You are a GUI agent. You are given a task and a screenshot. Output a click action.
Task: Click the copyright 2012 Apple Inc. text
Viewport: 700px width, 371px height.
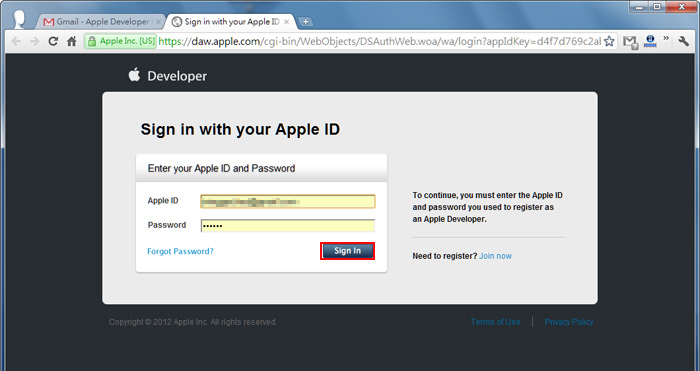(193, 322)
